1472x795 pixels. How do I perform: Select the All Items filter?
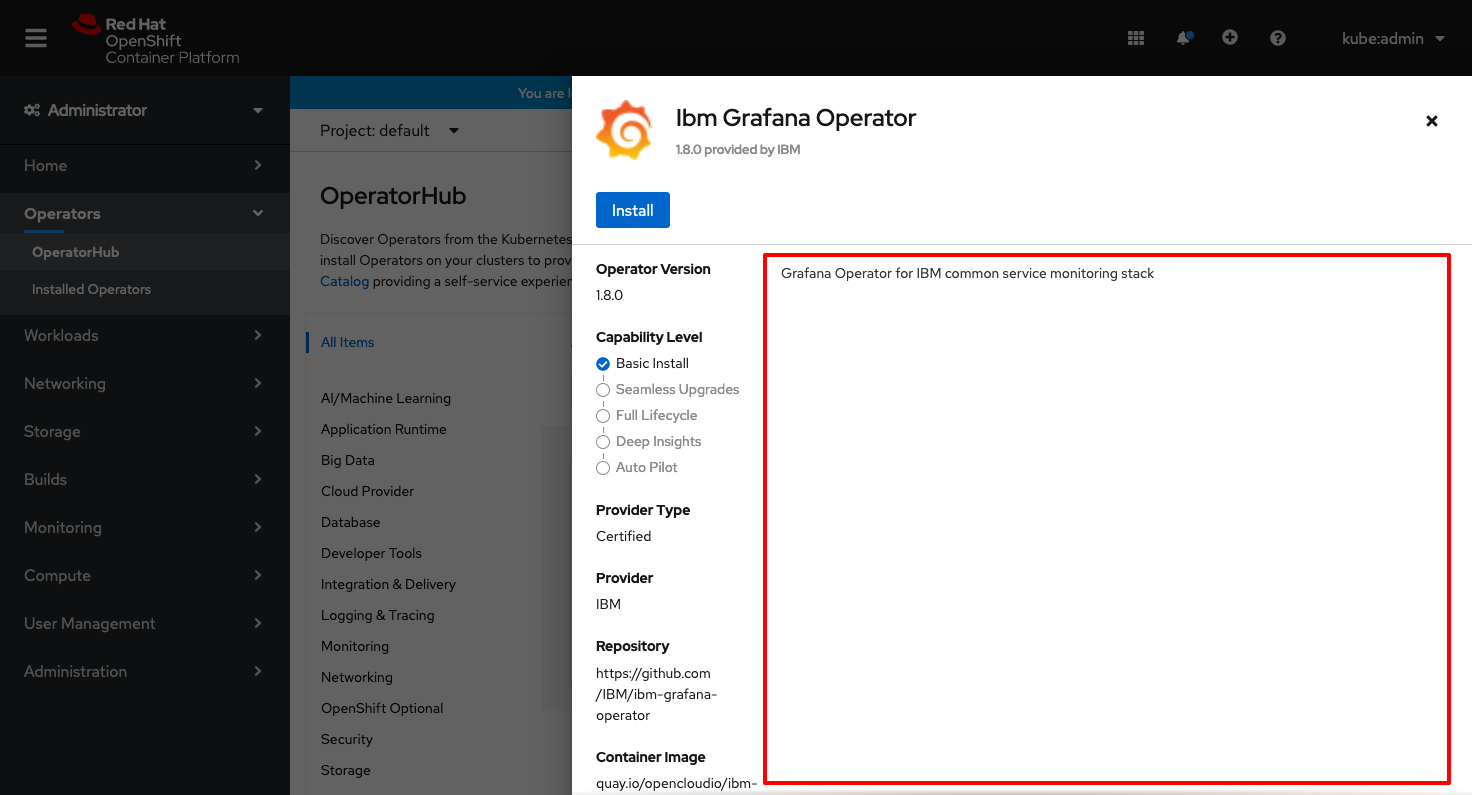pos(347,342)
